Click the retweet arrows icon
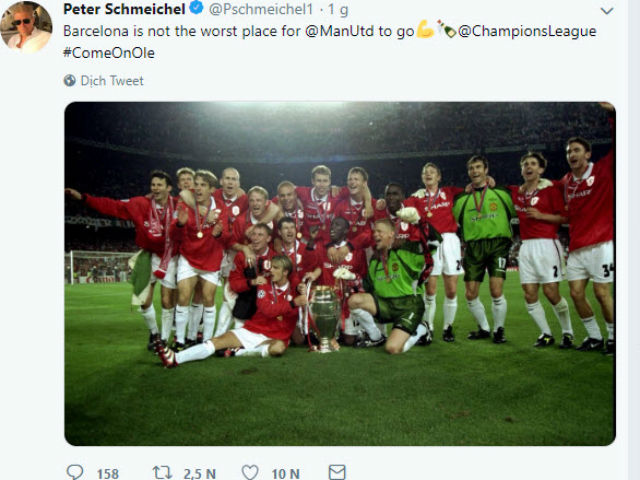The height and width of the screenshot is (480, 640). [x=162, y=472]
